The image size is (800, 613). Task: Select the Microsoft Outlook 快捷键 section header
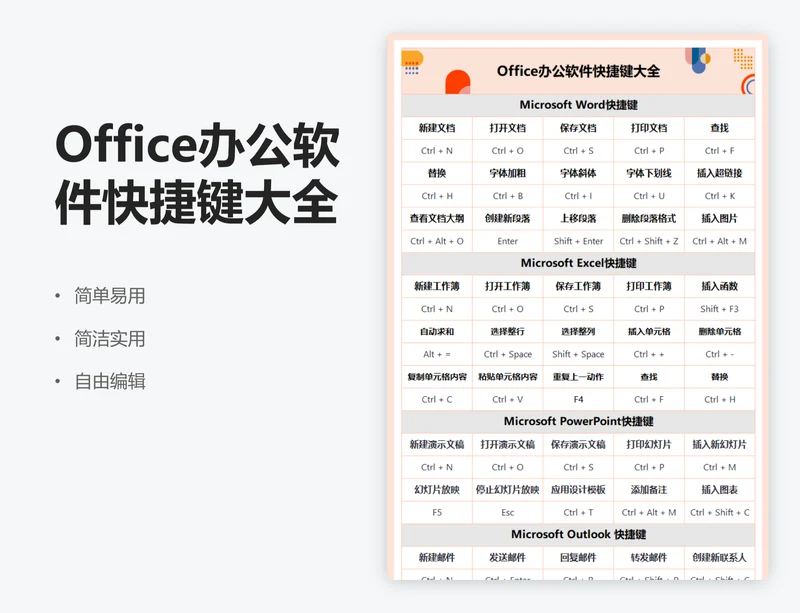pos(578,534)
